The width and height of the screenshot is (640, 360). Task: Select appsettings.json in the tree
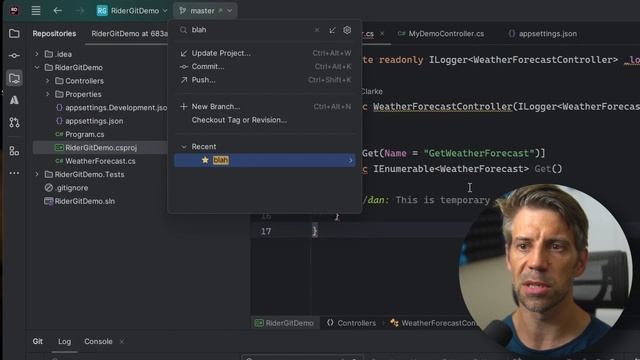click(x=89, y=121)
